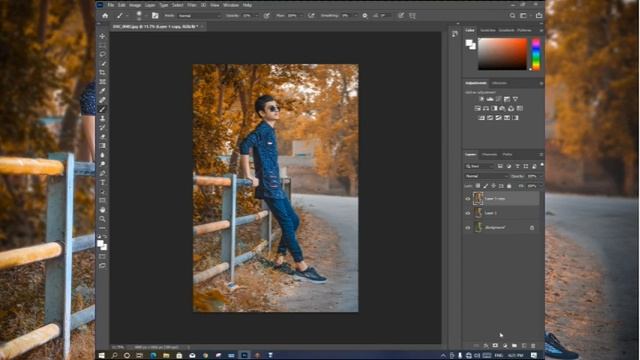Select the Eyedropper tool
This screenshot has height=360, width=640.
point(102,91)
